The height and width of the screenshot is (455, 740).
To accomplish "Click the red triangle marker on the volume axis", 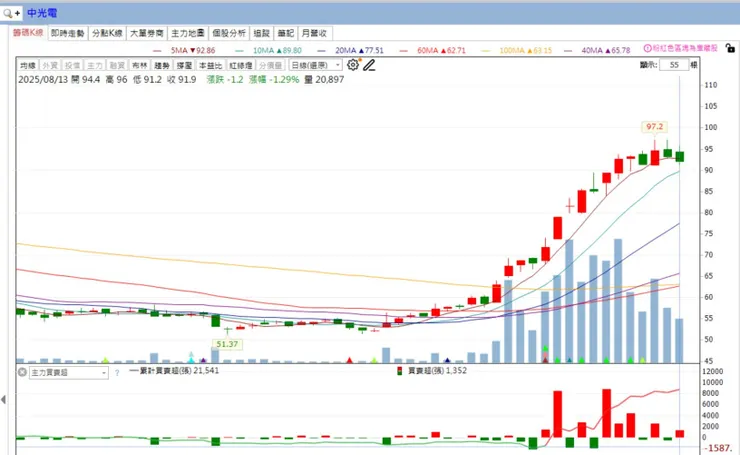I will [x=349, y=360].
